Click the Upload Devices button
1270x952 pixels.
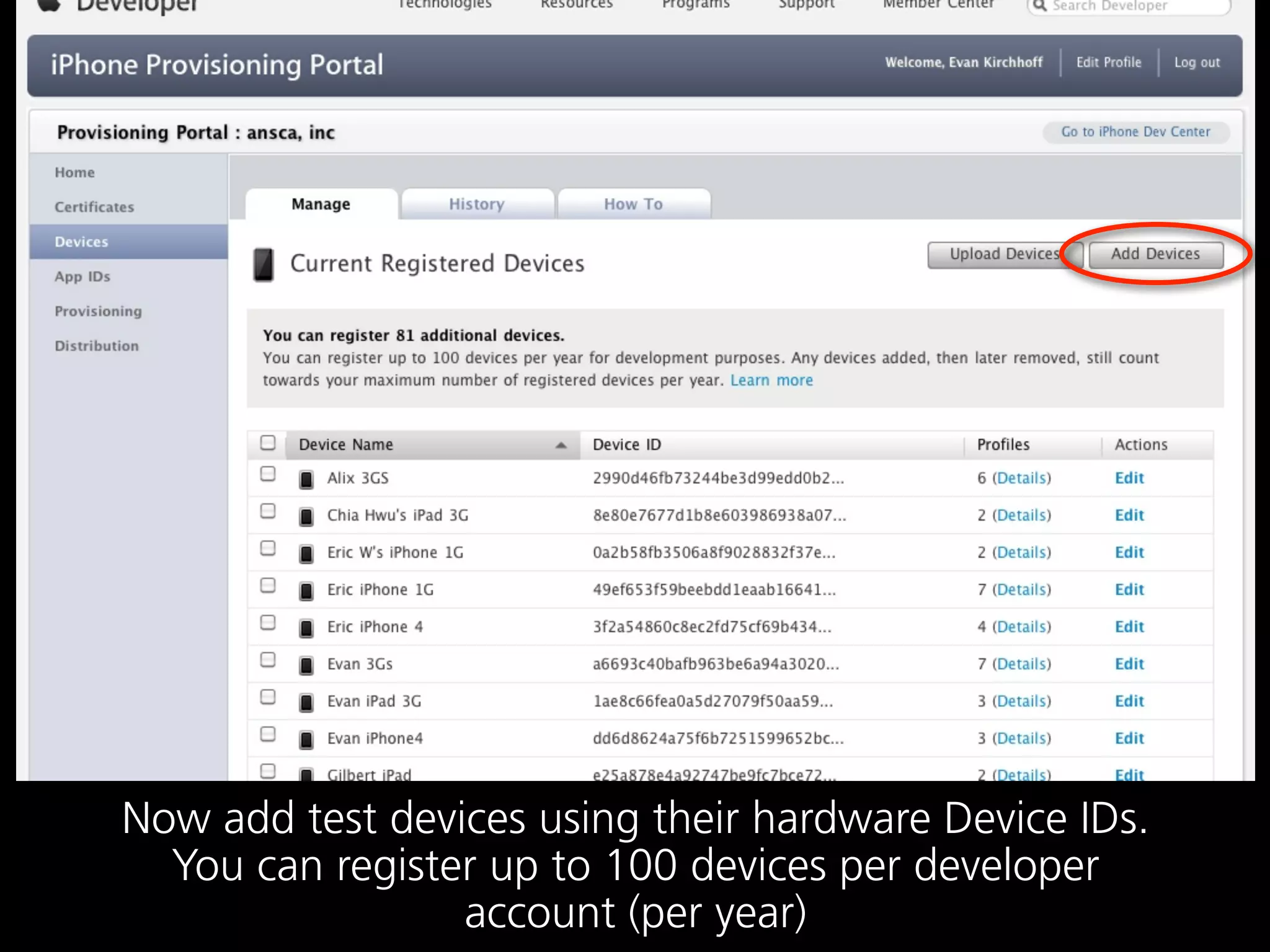click(x=1005, y=255)
